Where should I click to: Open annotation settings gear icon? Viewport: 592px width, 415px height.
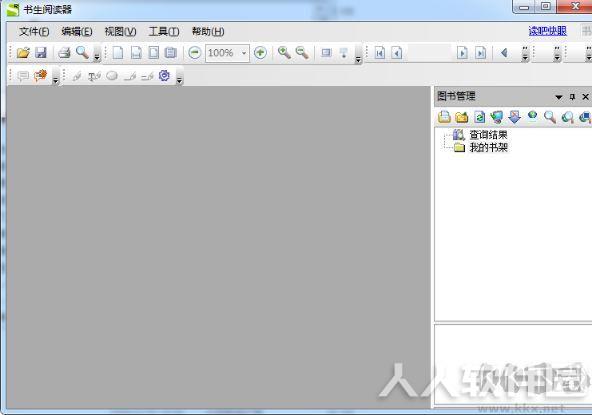[164, 76]
